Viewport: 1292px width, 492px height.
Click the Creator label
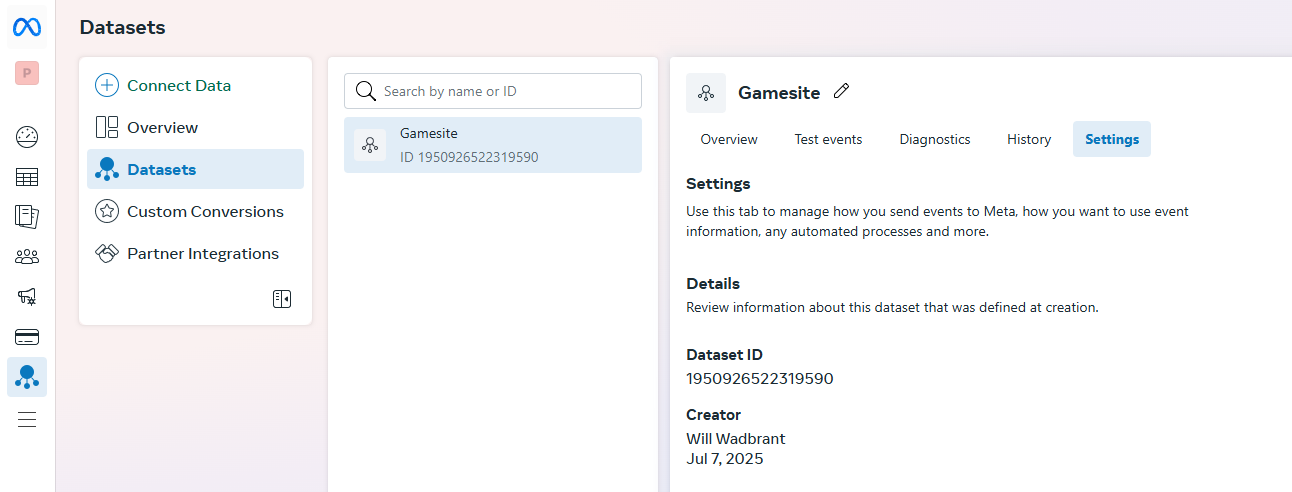tap(713, 414)
